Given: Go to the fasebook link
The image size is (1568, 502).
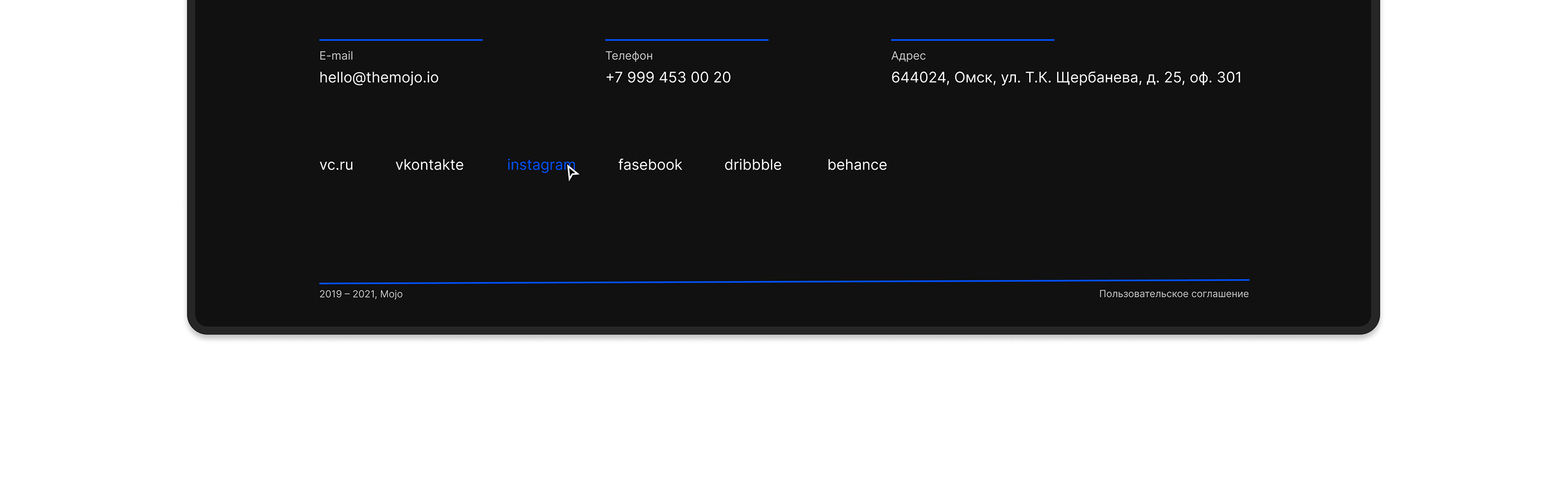Looking at the screenshot, I should [650, 165].
